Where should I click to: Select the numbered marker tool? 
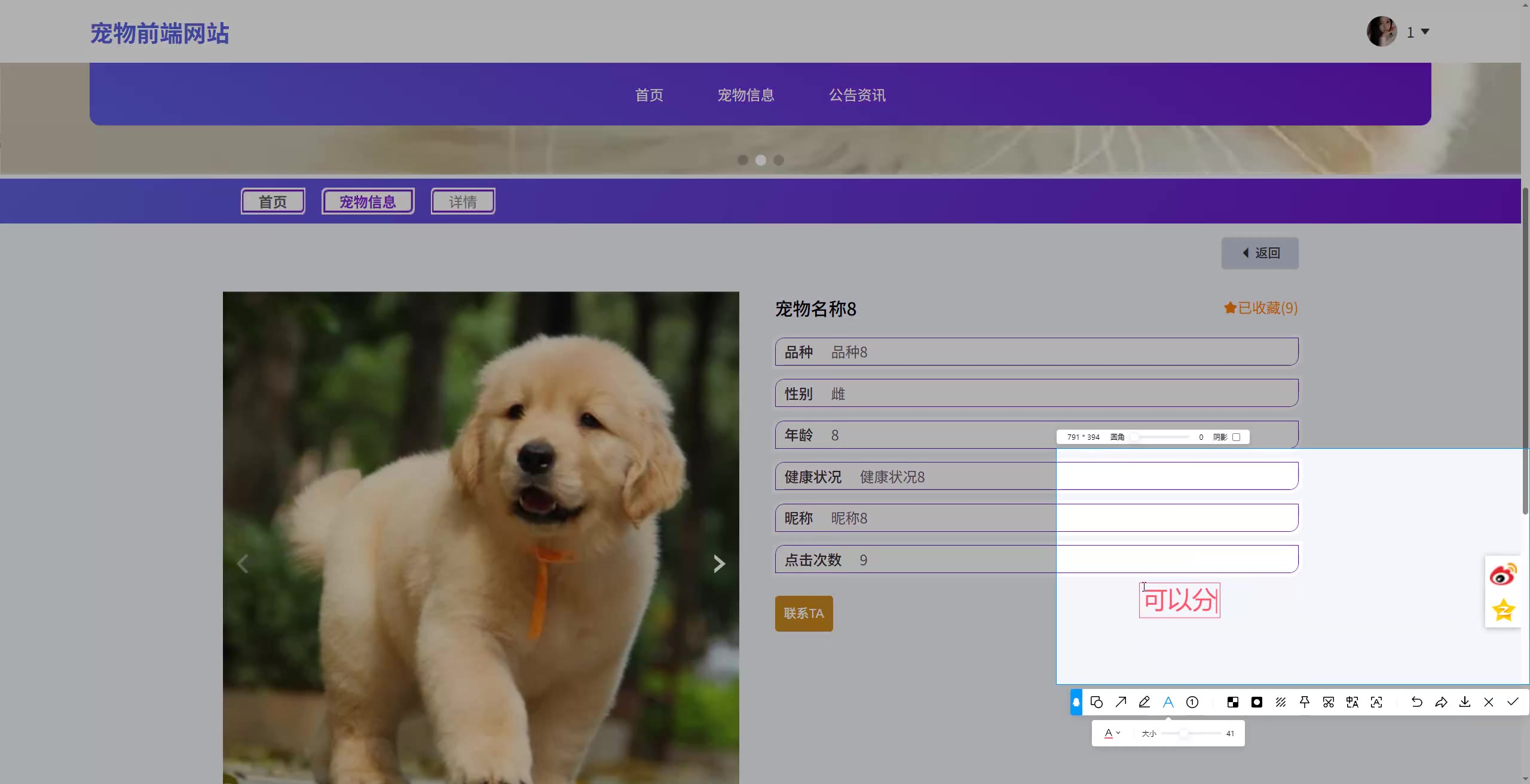[1192, 702]
